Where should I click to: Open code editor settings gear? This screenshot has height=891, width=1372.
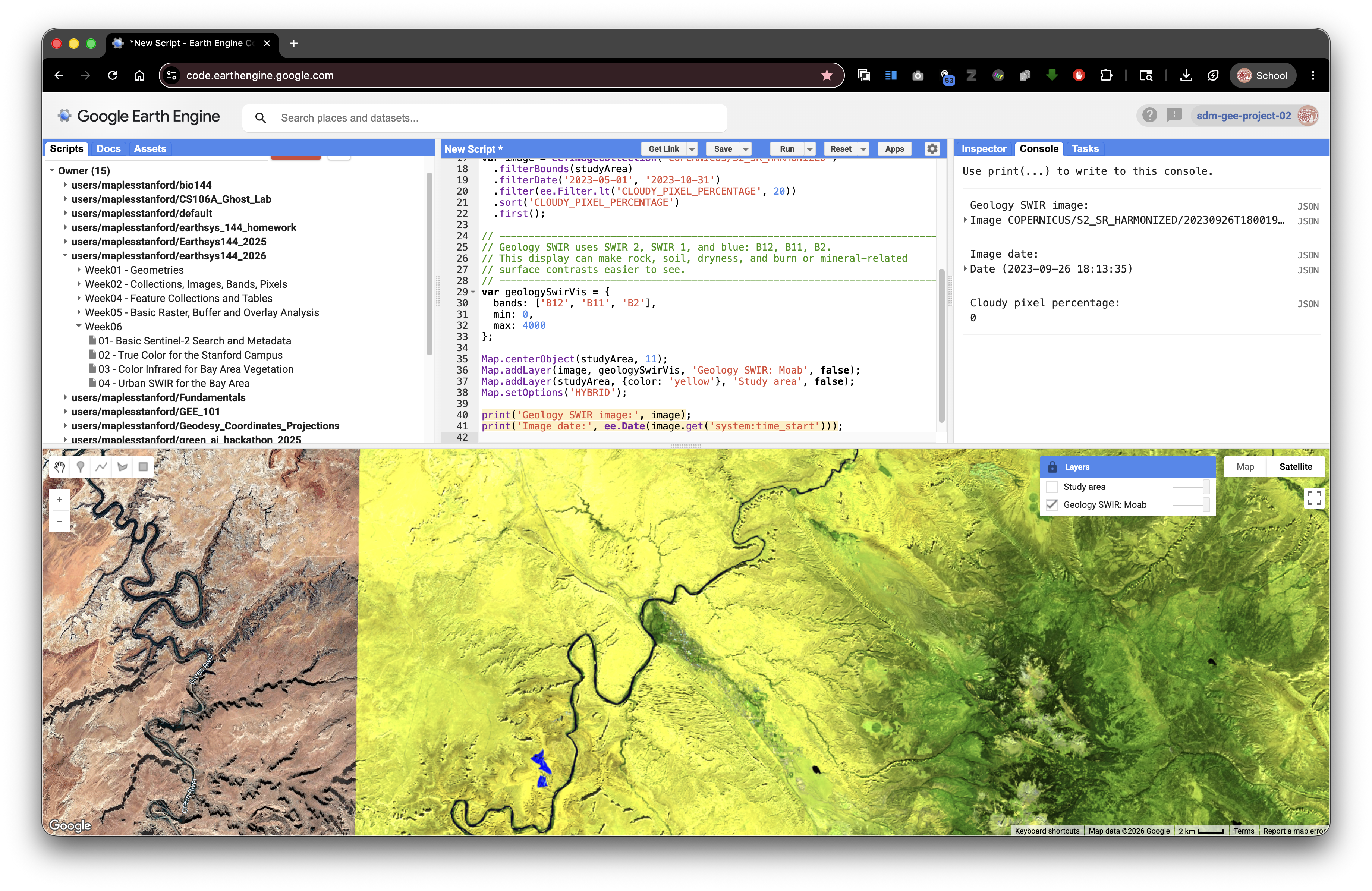tap(932, 149)
